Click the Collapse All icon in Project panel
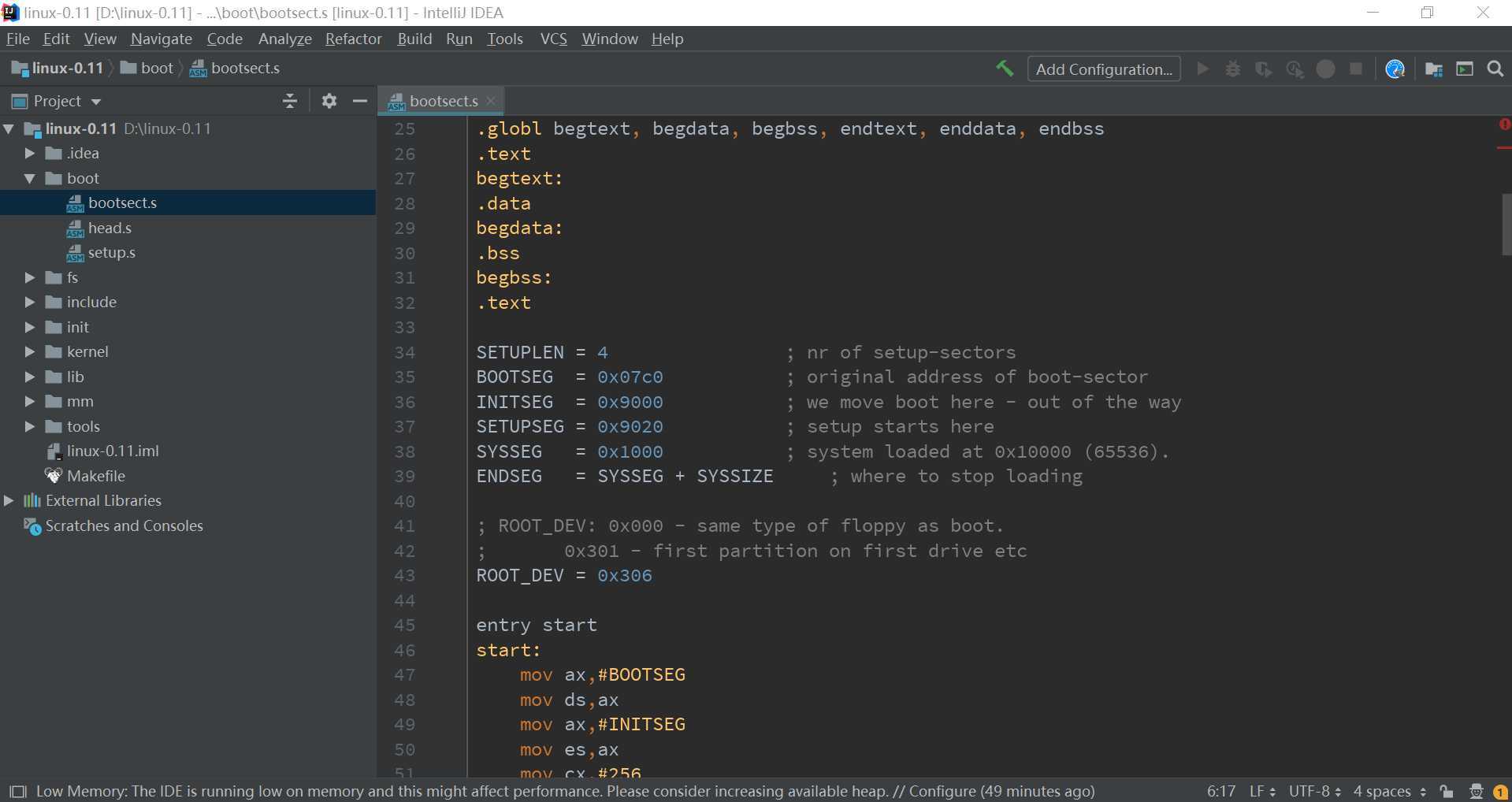 pyautogui.click(x=290, y=101)
